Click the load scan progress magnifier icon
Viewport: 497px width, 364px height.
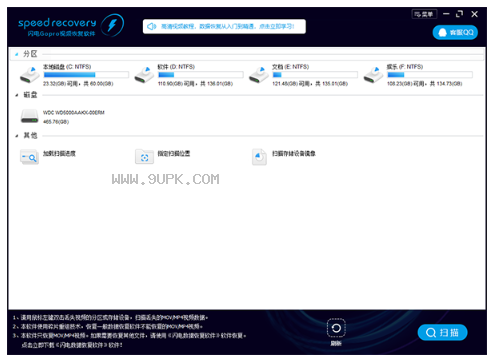(29, 157)
